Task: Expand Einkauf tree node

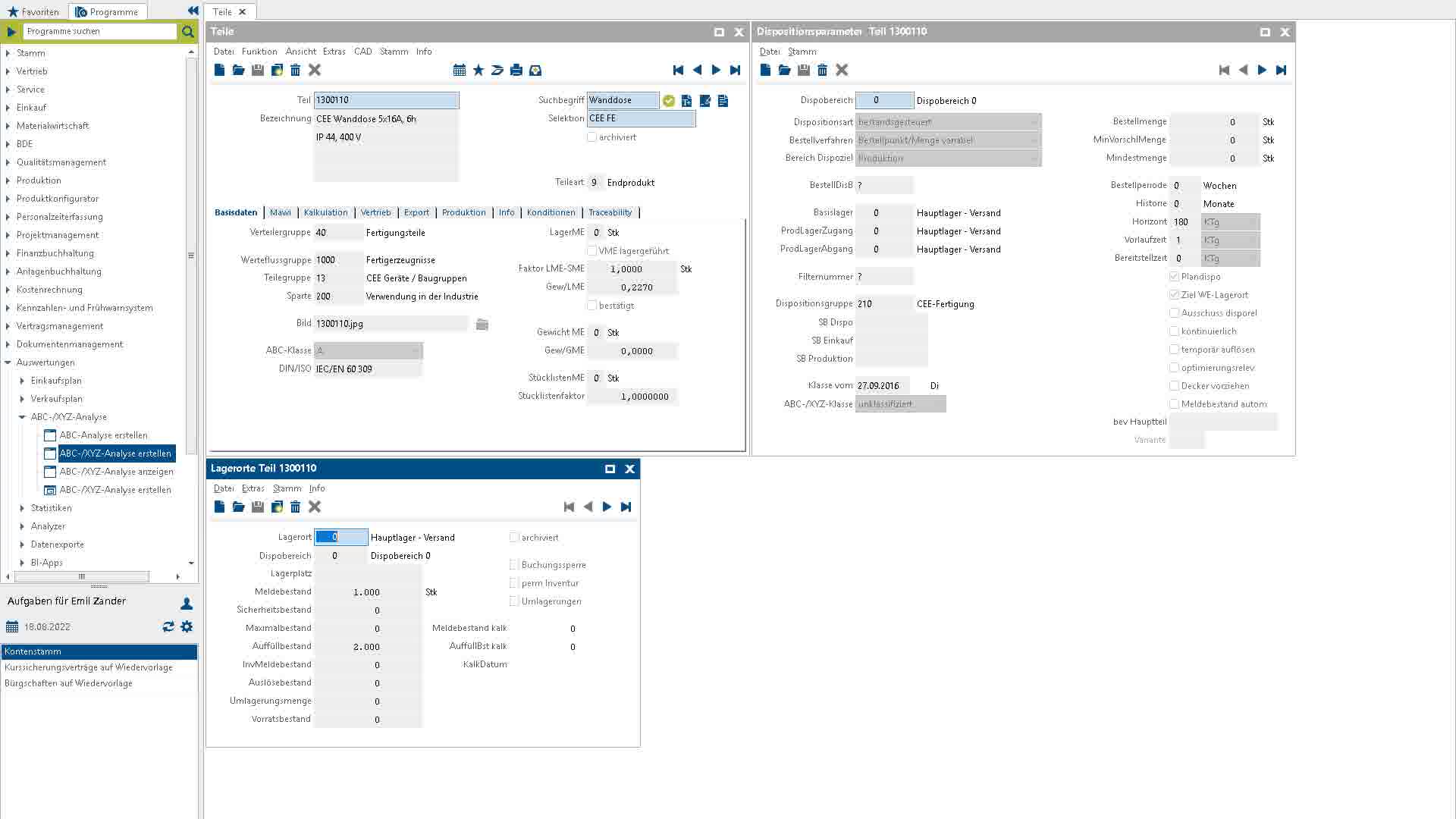Action: point(8,108)
